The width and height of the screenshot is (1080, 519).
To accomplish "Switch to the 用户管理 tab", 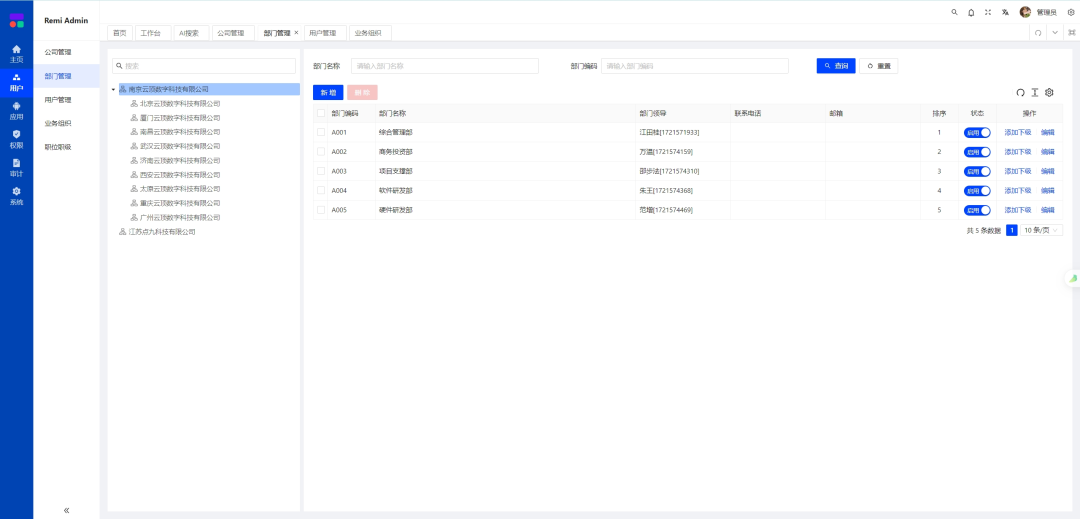I will tap(323, 33).
